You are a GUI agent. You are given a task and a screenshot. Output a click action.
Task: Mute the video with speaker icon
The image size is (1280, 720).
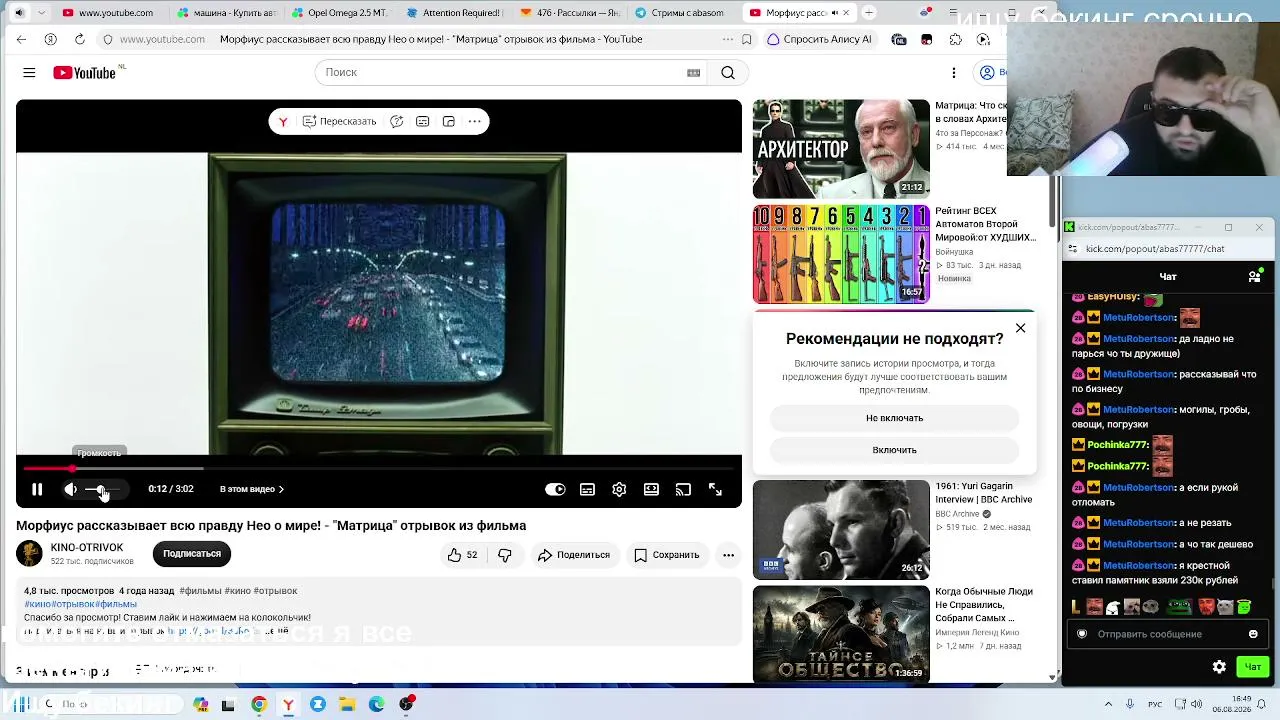[70, 489]
